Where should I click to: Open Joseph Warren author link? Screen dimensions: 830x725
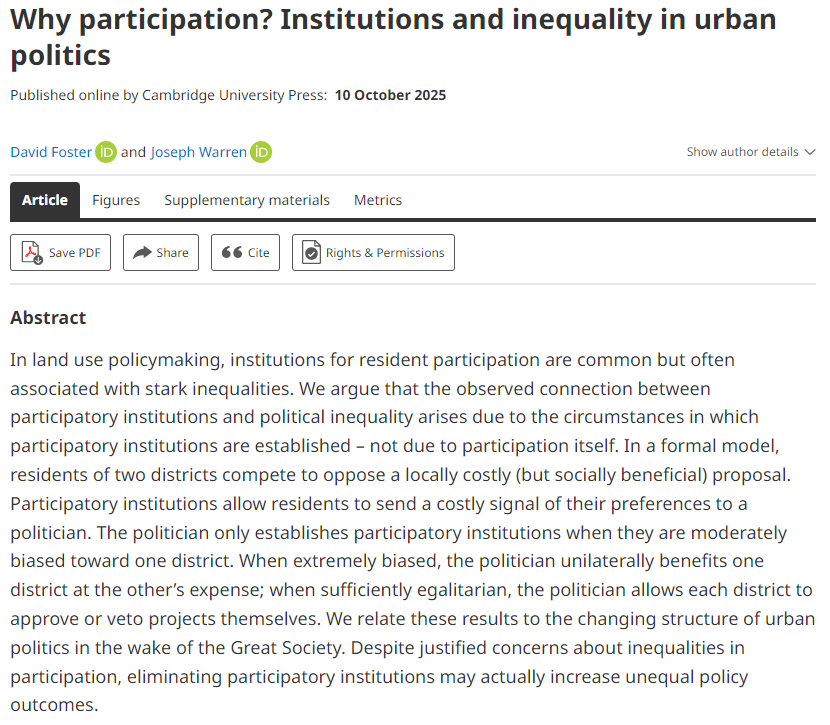pos(198,152)
